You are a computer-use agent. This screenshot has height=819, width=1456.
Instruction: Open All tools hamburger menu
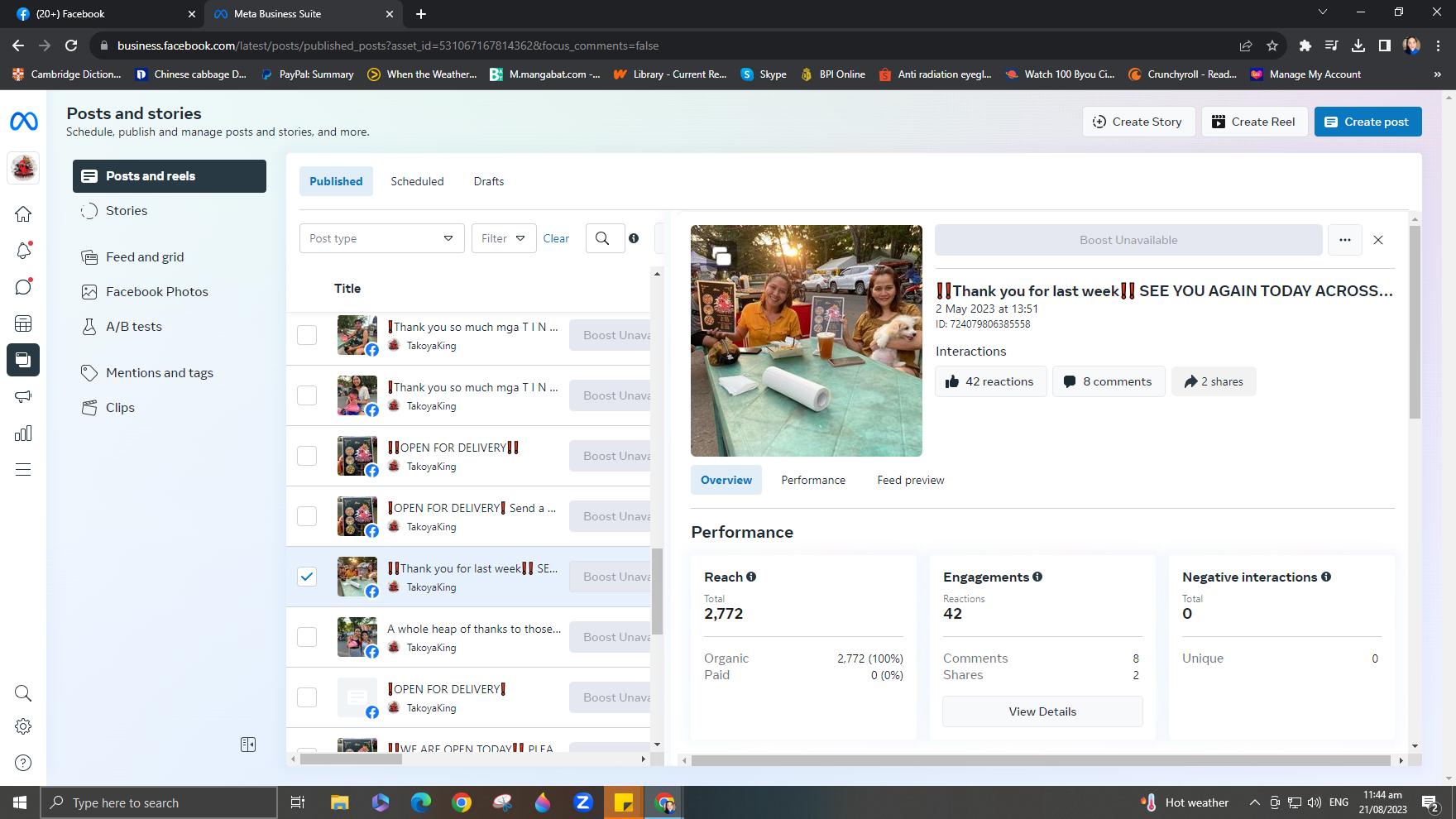pyautogui.click(x=23, y=470)
